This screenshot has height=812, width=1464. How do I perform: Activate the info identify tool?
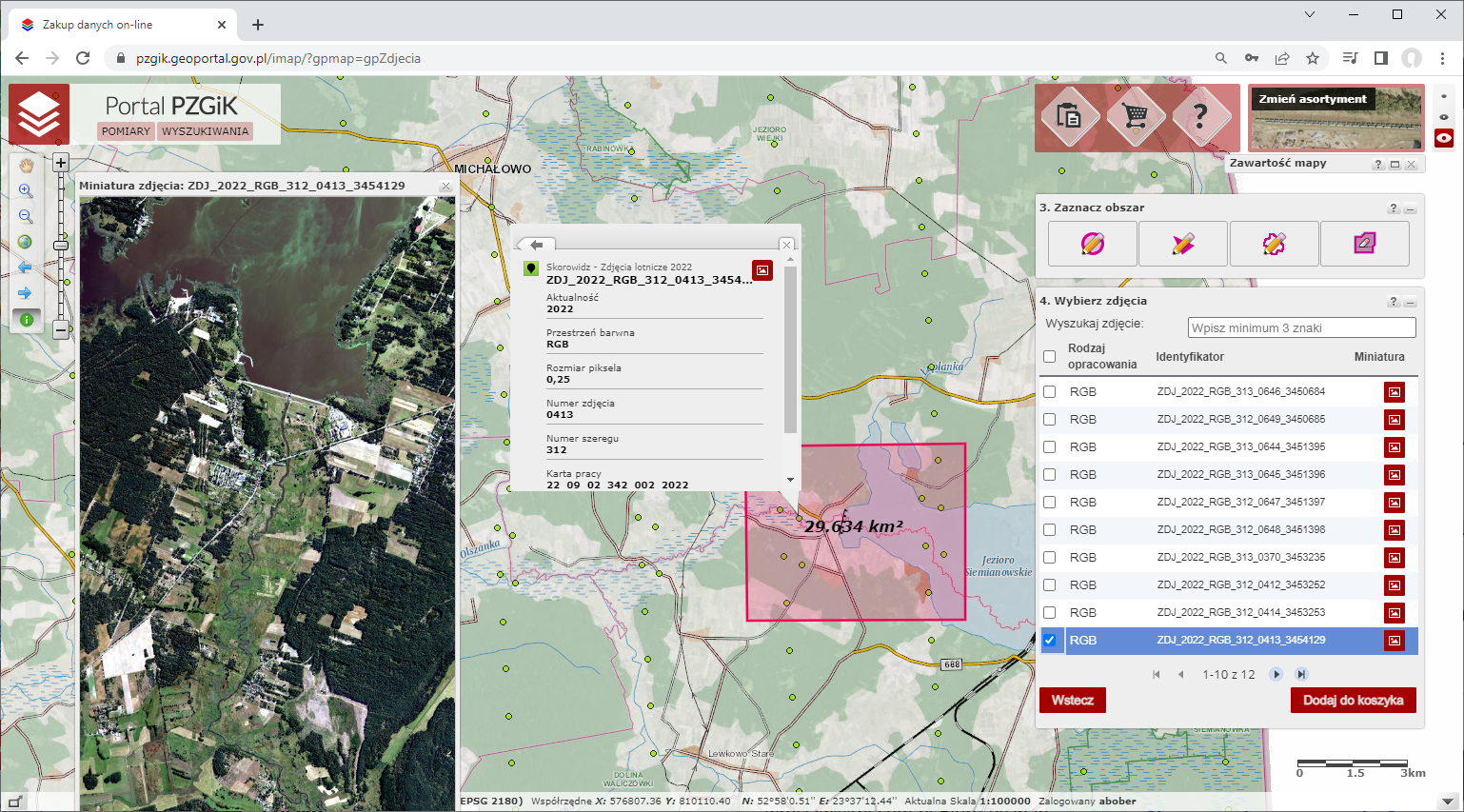tap(26, 320)
